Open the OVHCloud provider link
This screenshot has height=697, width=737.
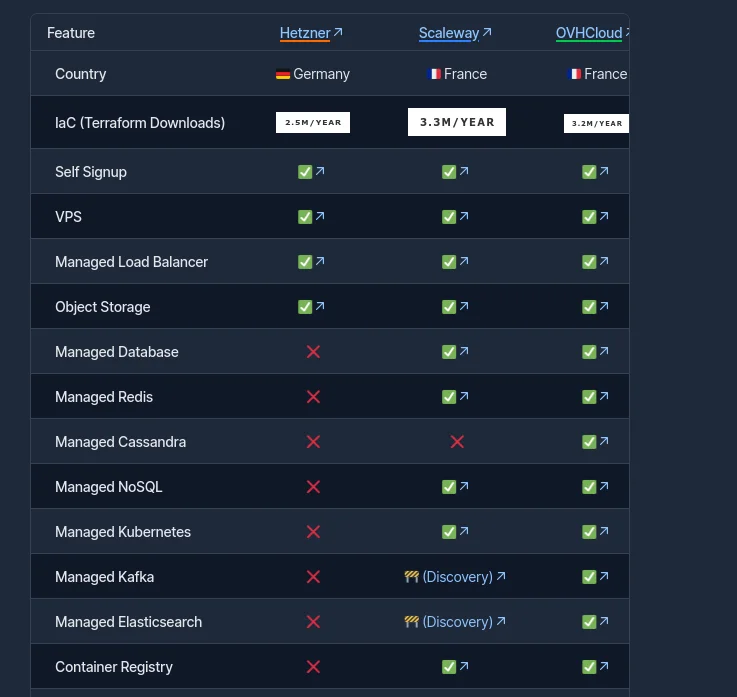[x=592, y=33]
